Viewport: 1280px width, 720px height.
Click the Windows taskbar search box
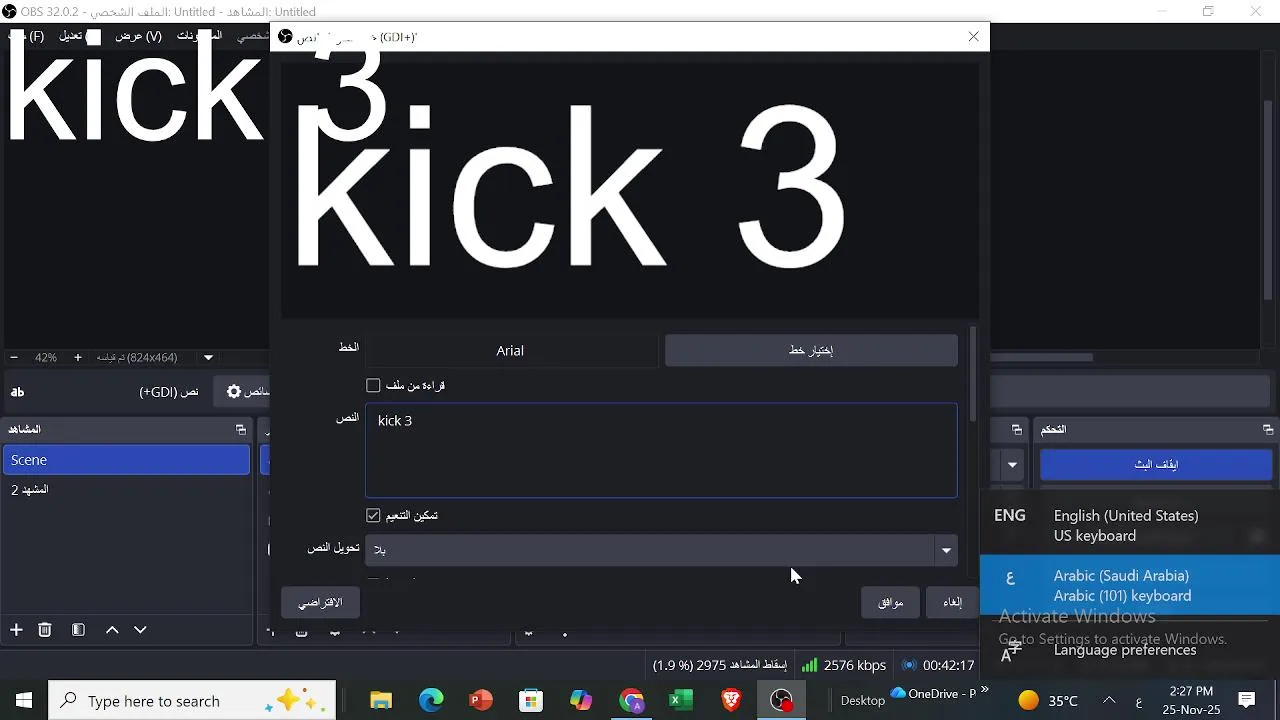point(193,701)
